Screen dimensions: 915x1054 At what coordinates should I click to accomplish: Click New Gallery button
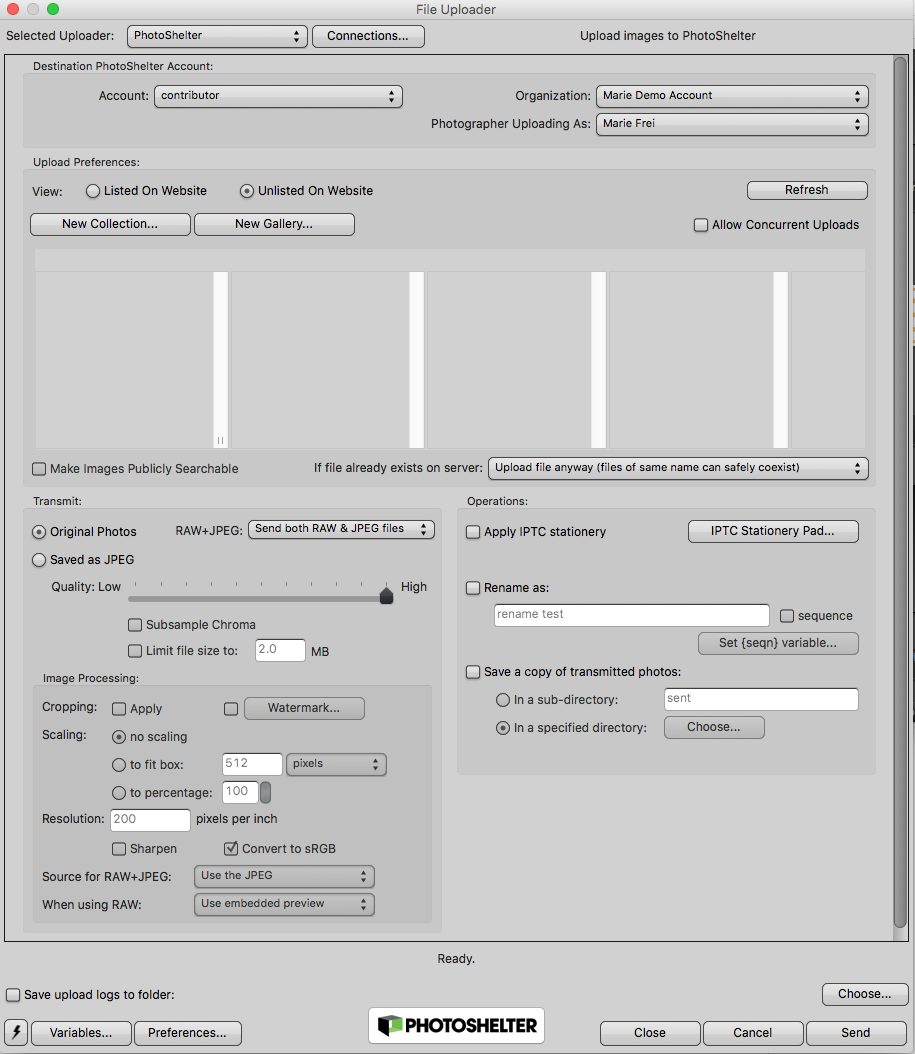[274, 224]
